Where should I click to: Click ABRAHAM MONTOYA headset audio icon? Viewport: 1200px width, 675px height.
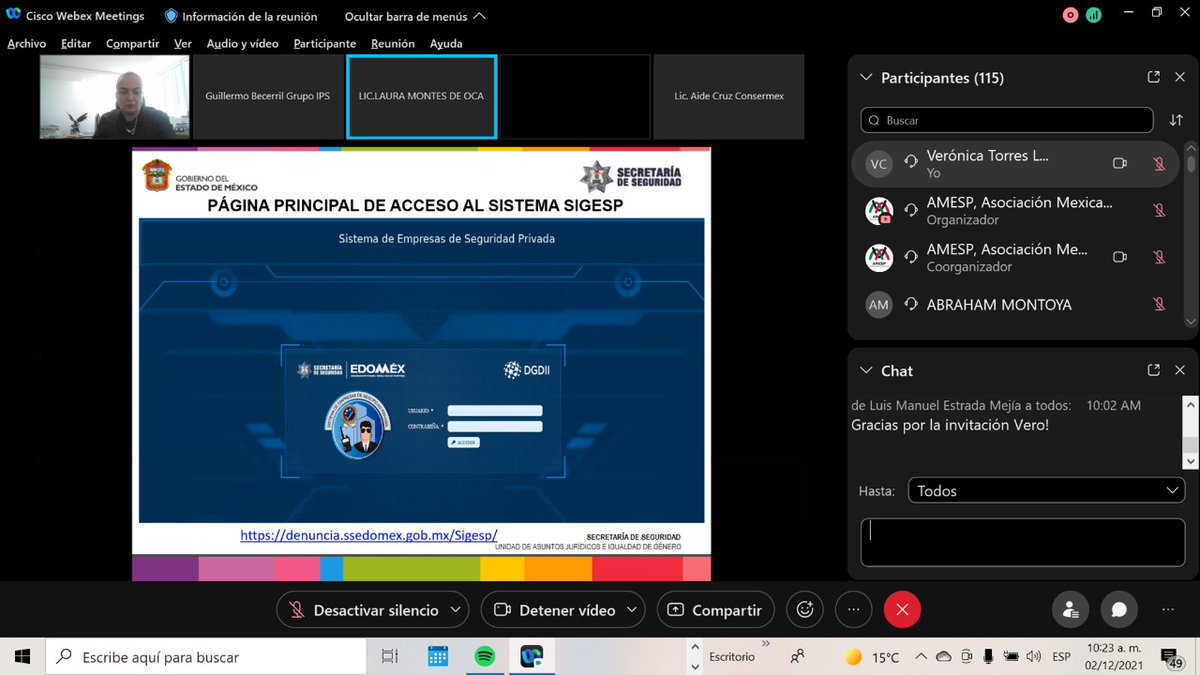click(911, 304)
